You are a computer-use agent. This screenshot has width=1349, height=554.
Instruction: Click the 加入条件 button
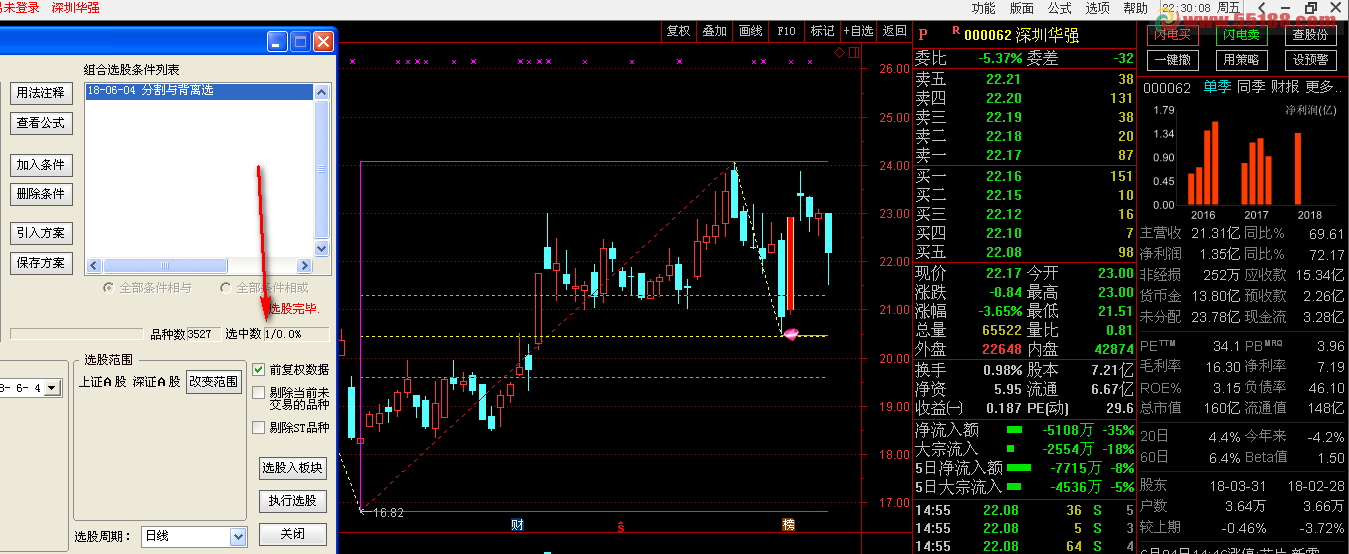tap(41, 164)
